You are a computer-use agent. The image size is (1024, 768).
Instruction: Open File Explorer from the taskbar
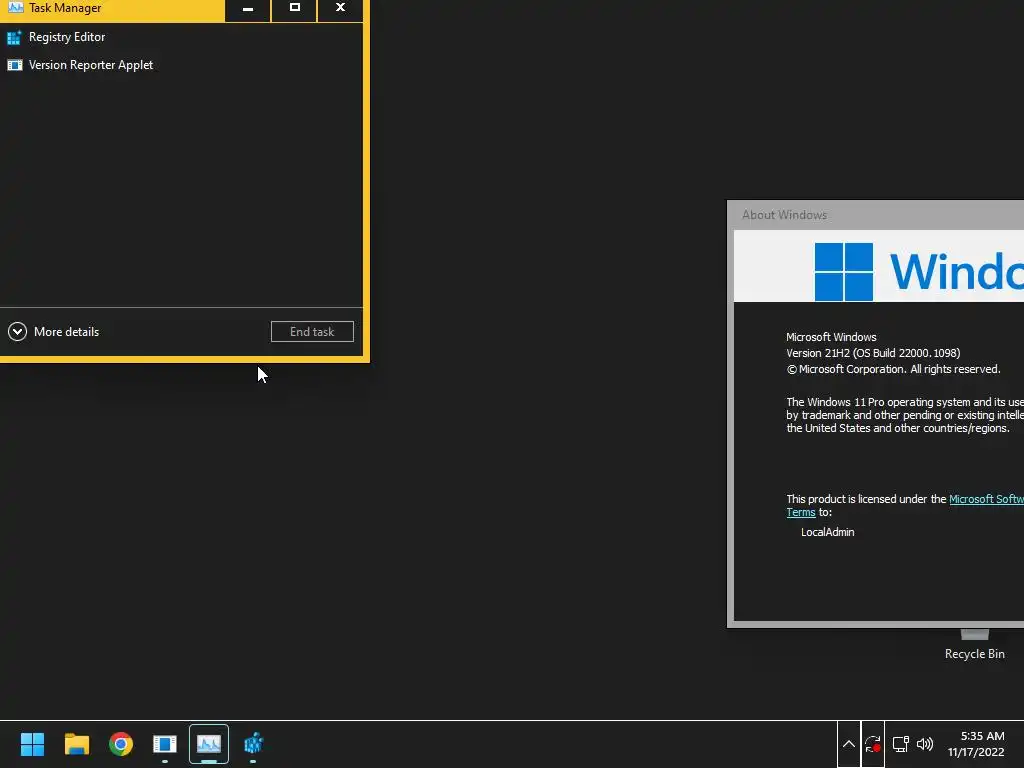[x=76, y=744]
